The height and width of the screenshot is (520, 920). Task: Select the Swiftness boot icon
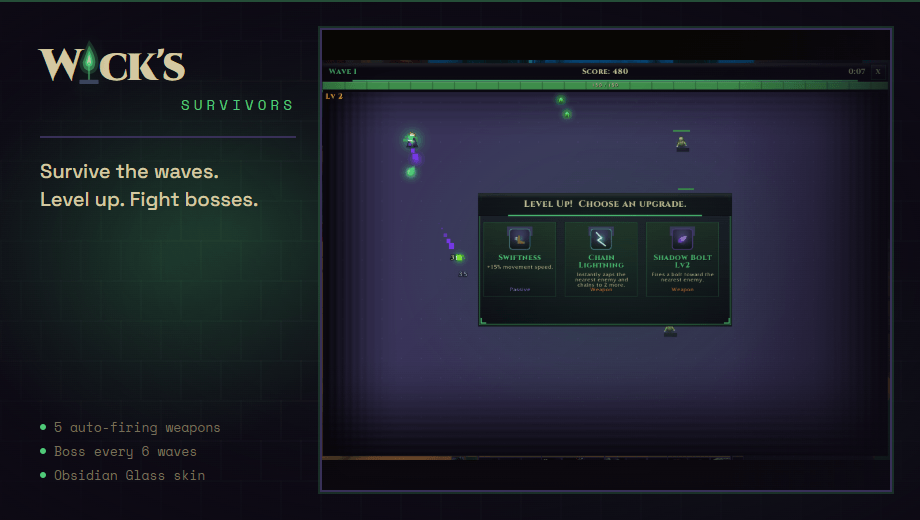(x=519, y=239)
